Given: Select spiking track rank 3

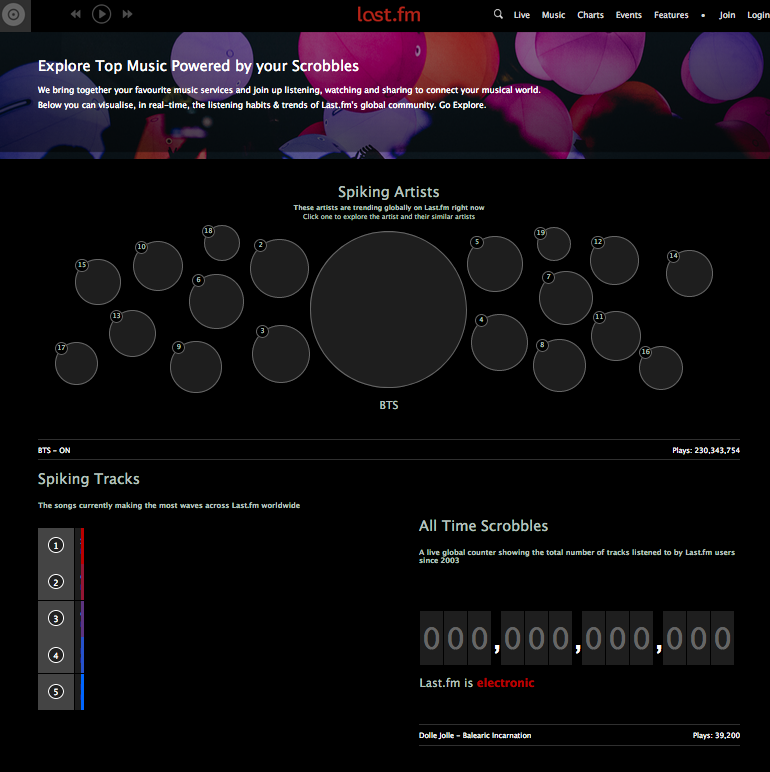Looking at the screenshot, I should 56,618.
